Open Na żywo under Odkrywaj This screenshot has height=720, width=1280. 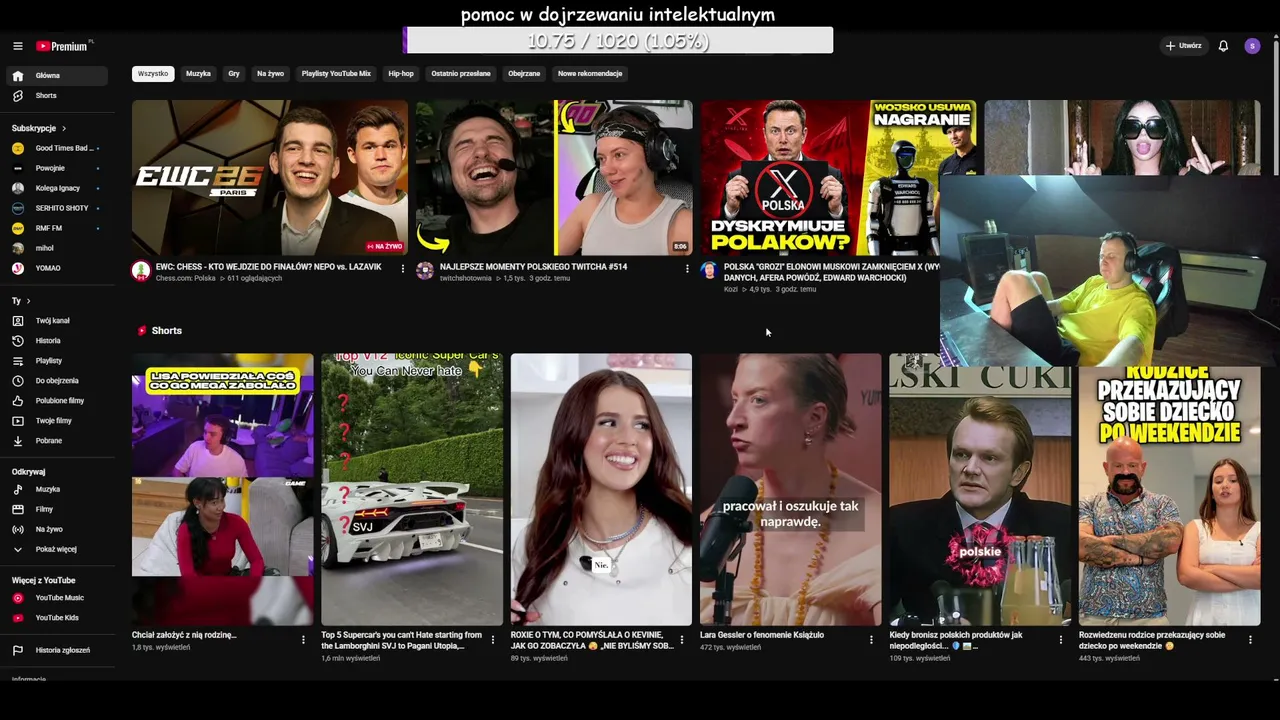click(x=57, y=530)
